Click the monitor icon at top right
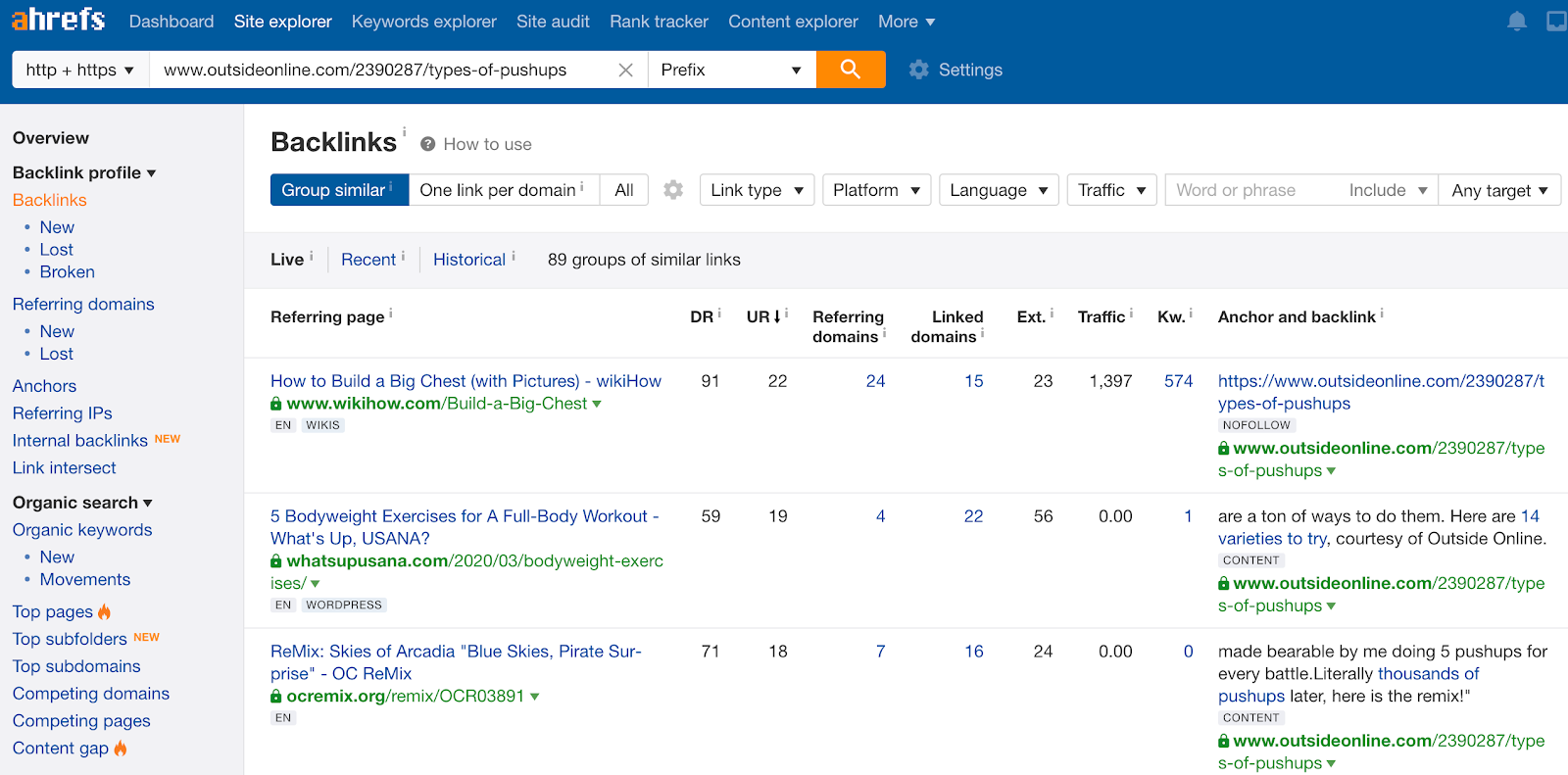1568x775 pixels. [x=1556, y=21]
